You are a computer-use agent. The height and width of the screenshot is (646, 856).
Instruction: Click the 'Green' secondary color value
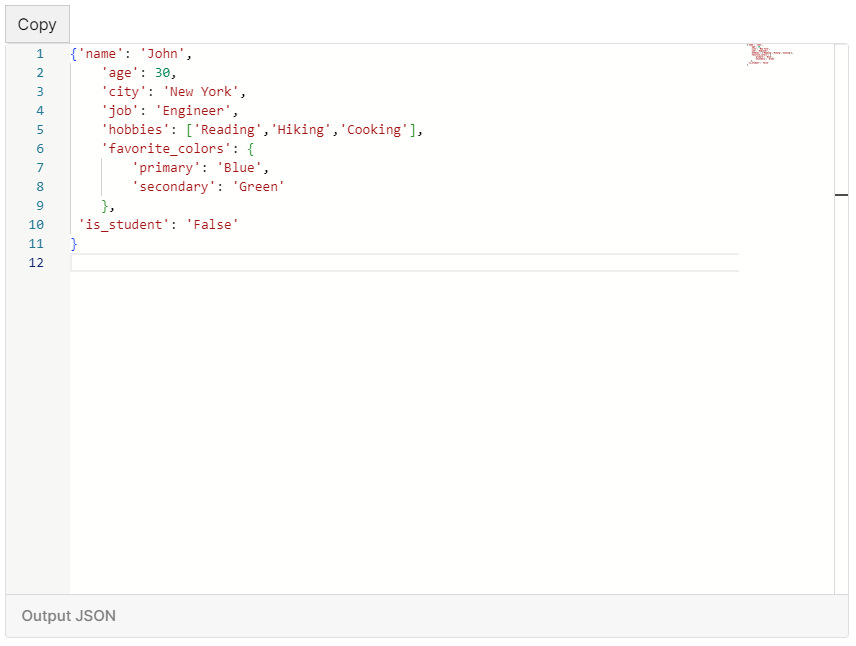258,186
